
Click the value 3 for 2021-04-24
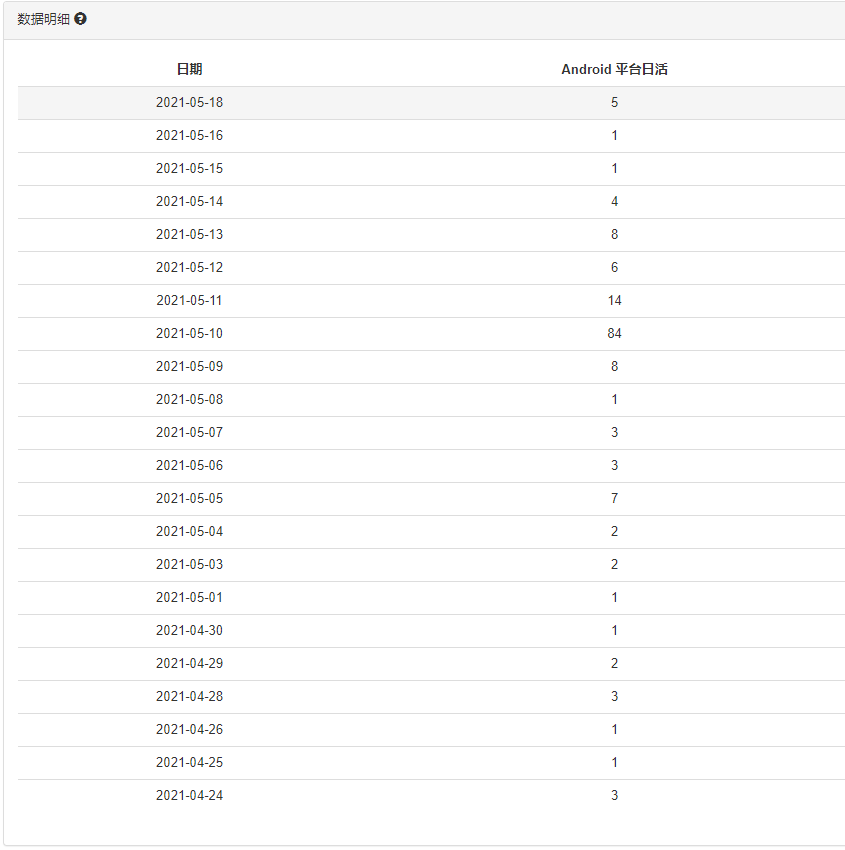pyautogui.click(x=614, y=796)
